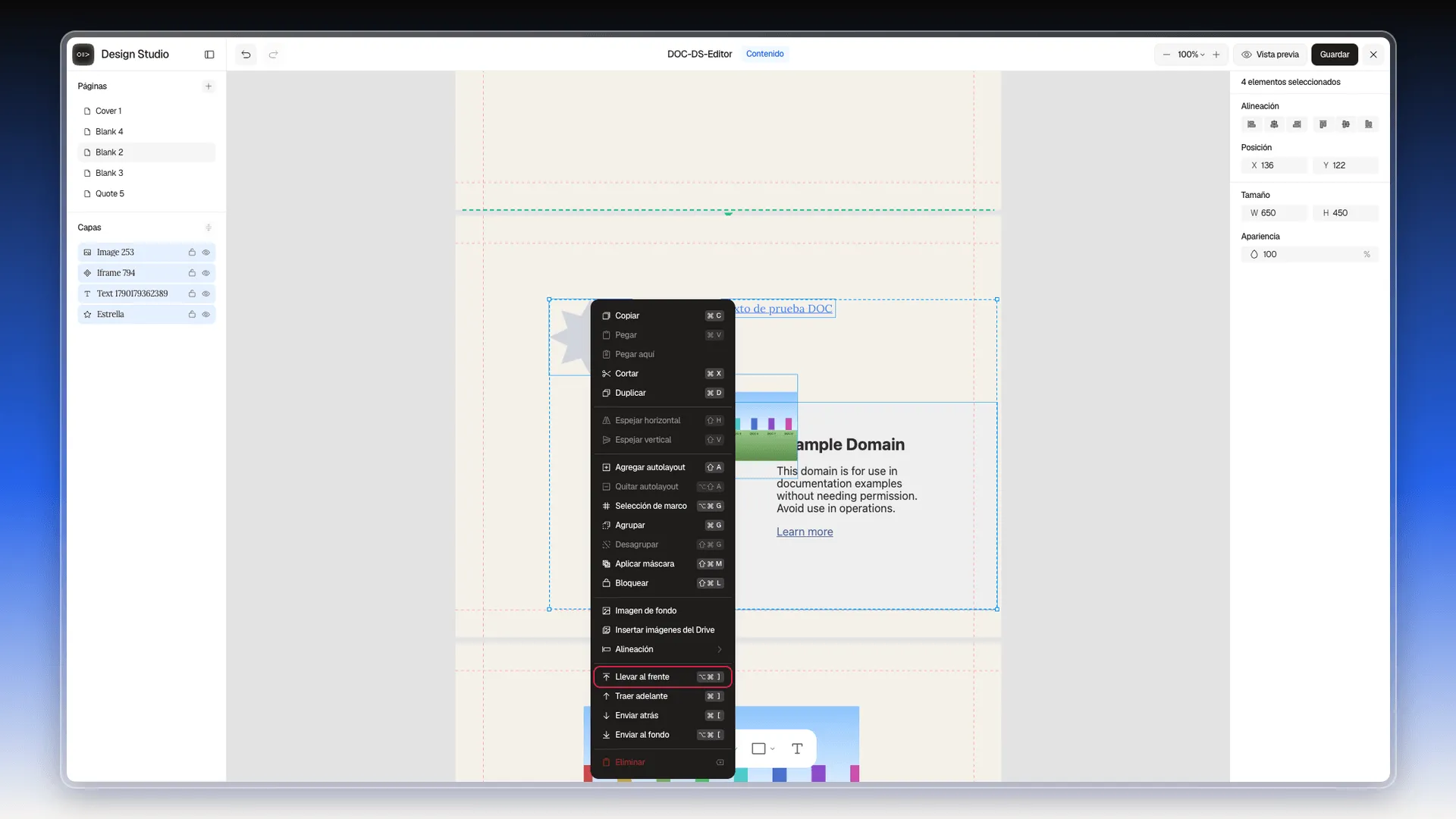The image size is (1456, 819).
Task: Select the rectangle shape tool
Action: coord(758,748)
